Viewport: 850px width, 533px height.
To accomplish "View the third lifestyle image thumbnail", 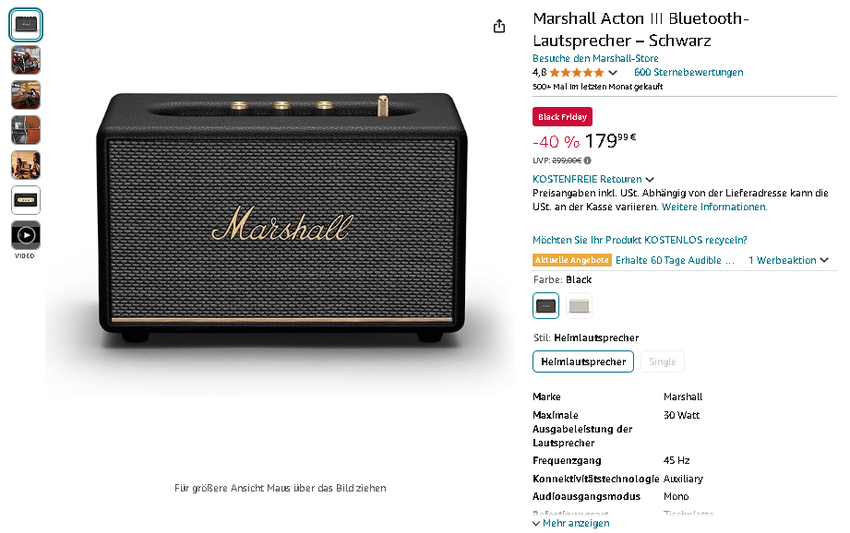I will pyautogui.click(x=26, y=95).
